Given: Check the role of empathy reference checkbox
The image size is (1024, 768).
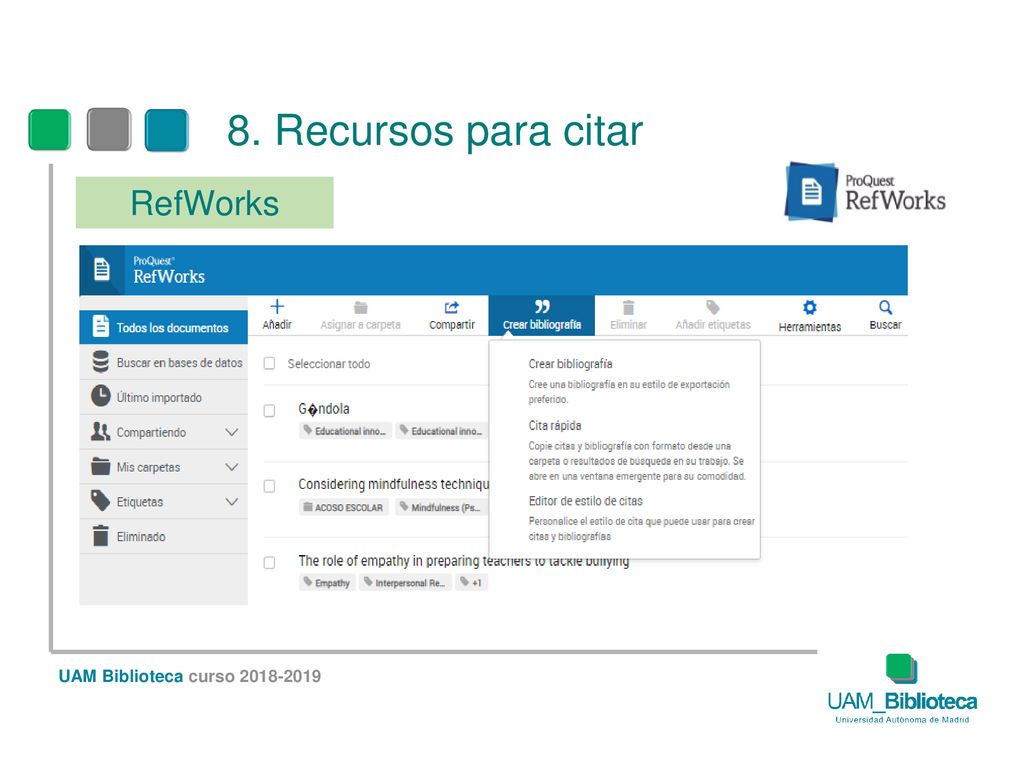Looking at the screenshot, I should [x=269, y=562].
